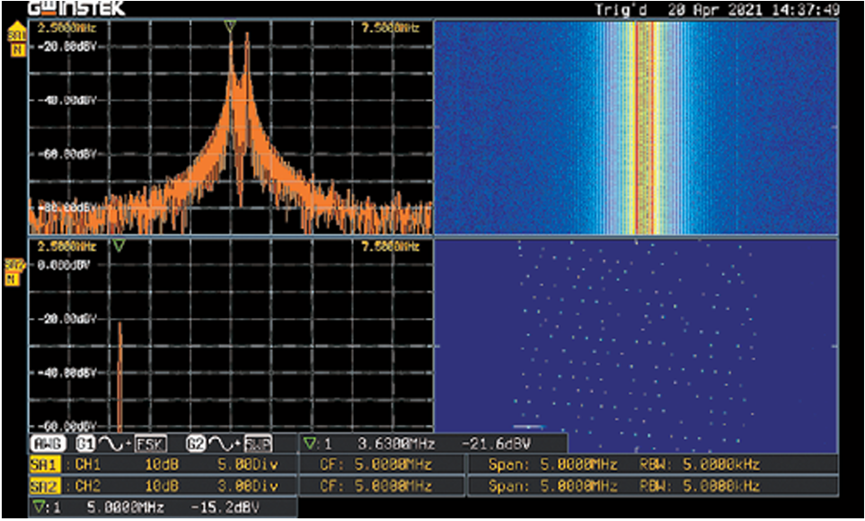Click the date and time 20 Apr 2021

point(754,10)
